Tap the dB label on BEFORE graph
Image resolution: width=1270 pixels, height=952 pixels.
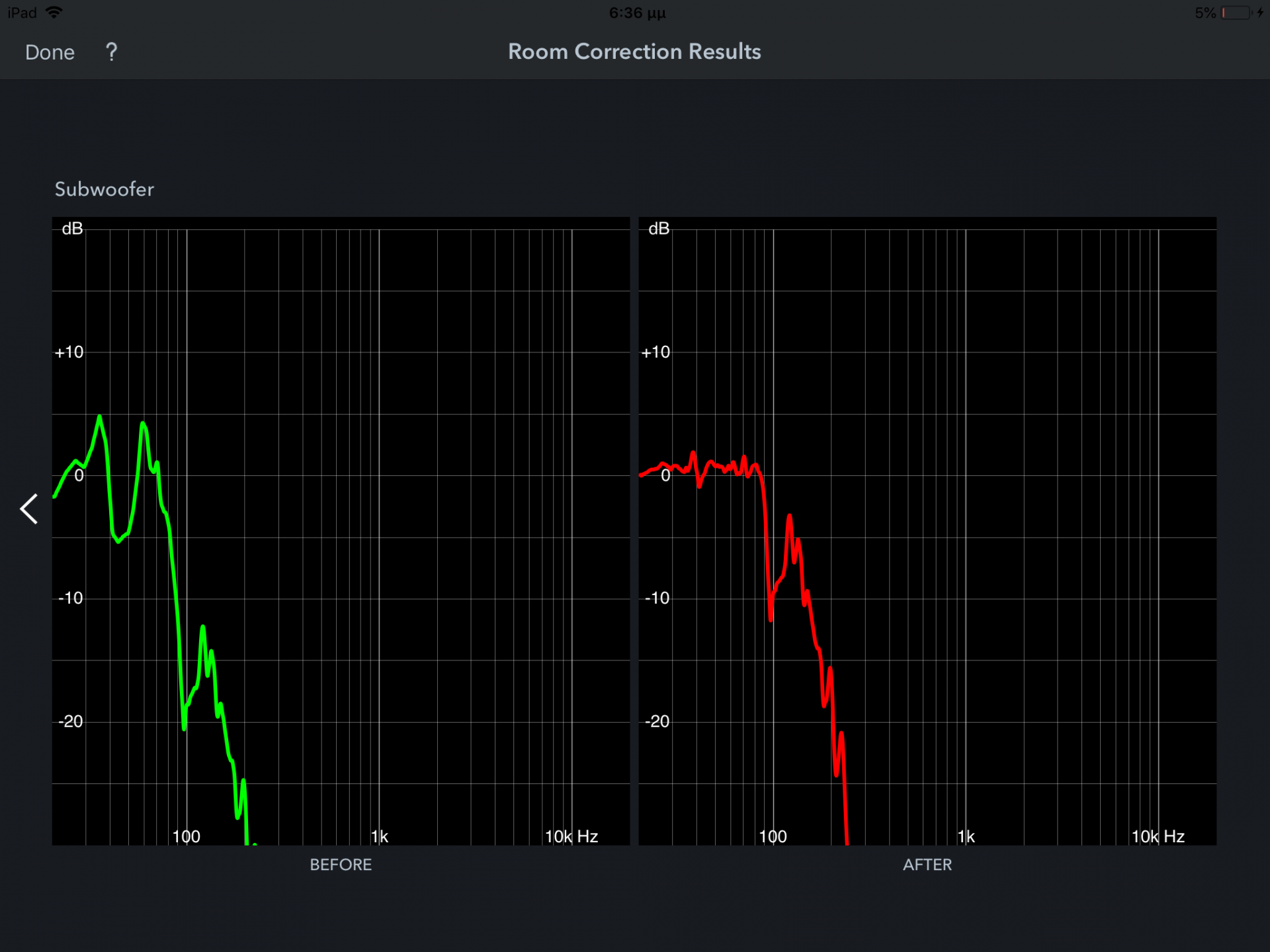(x=72, y=229)
